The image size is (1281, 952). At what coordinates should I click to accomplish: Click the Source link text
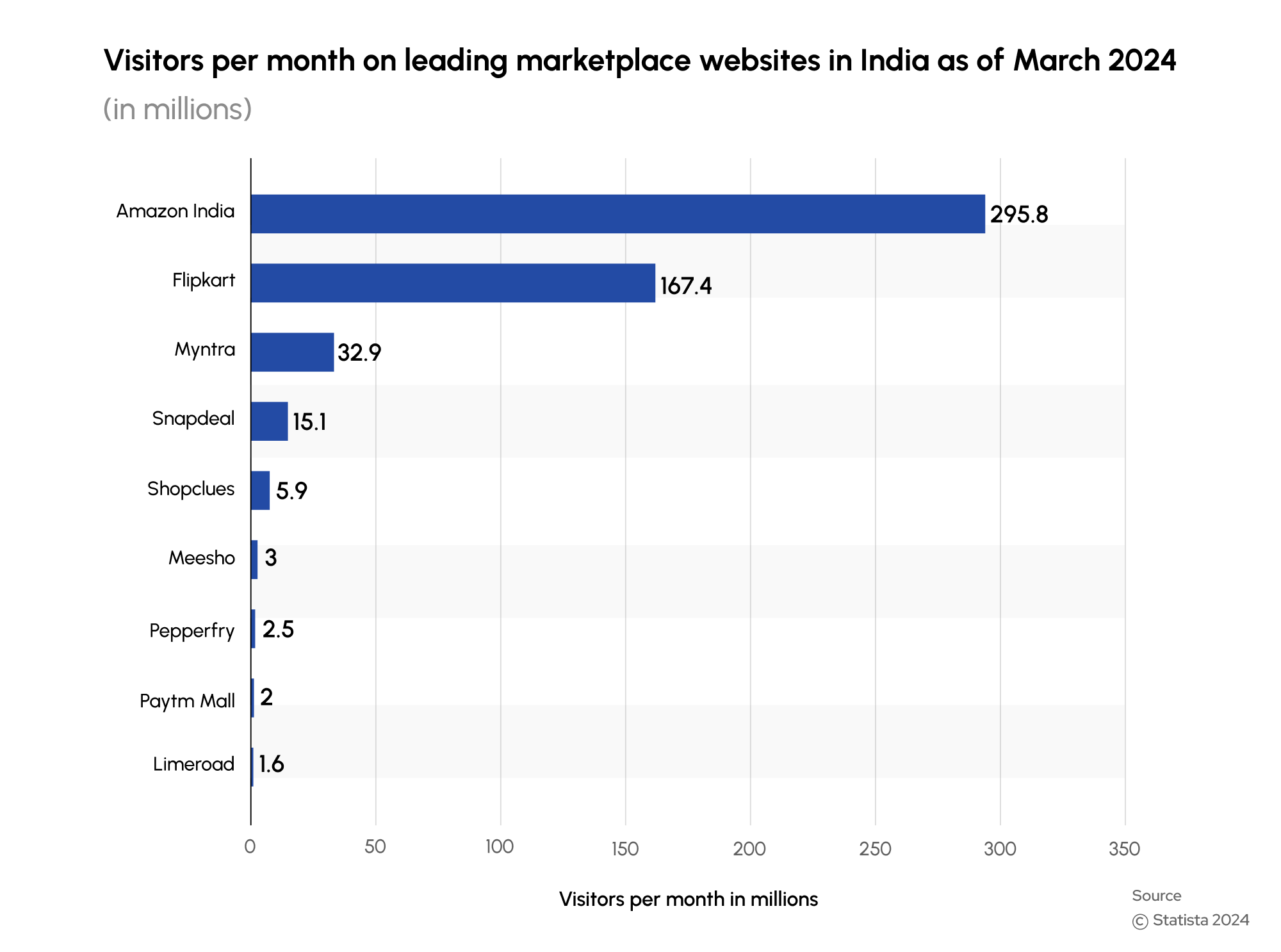pos(1156,896)
